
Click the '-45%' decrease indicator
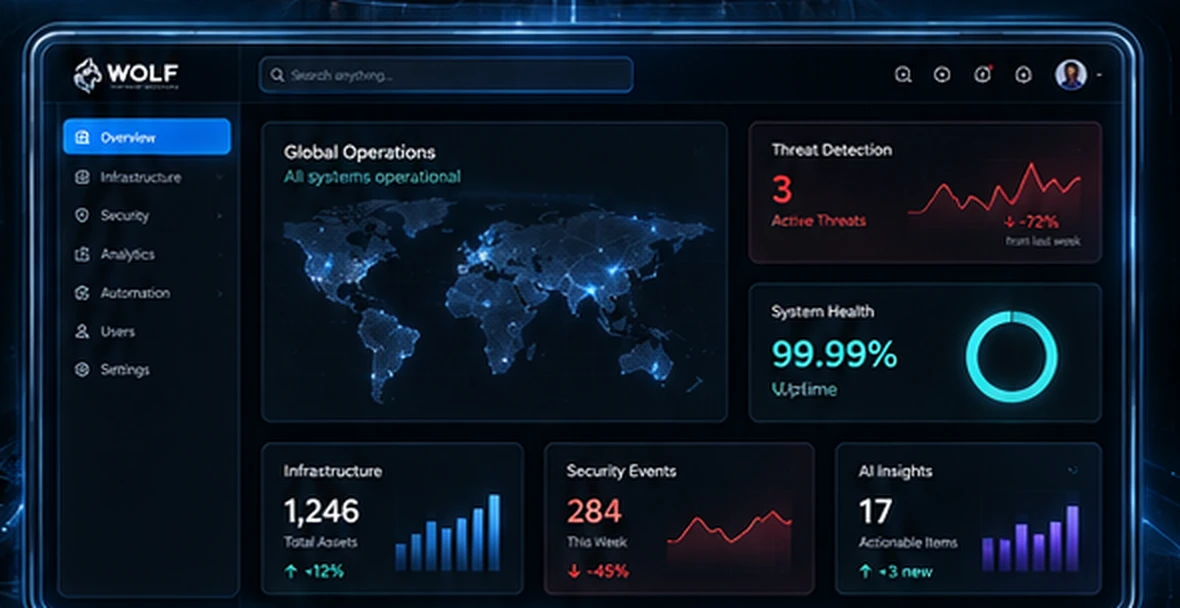pyautogui.click(x=598, y=571)
